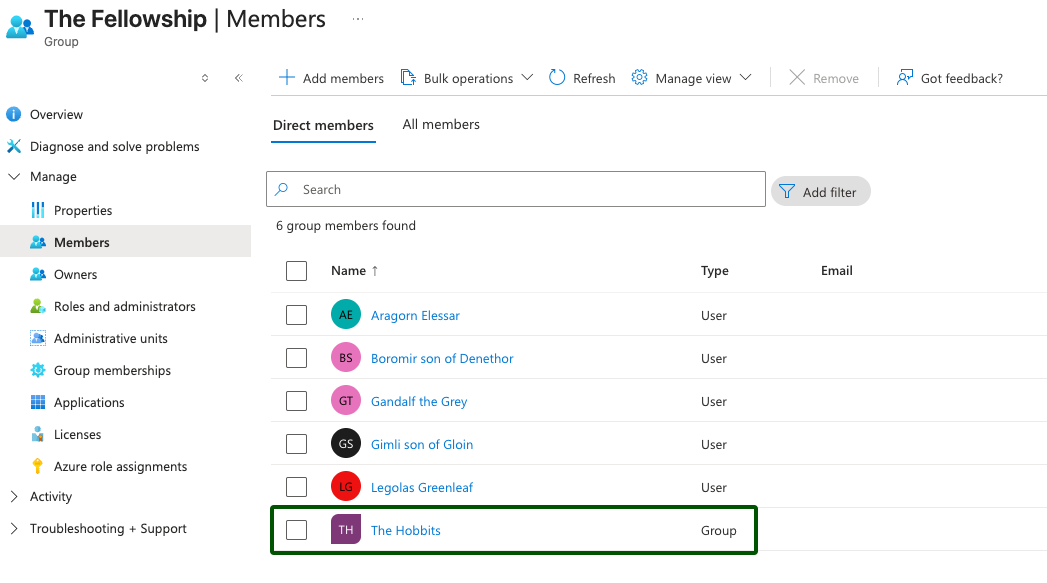
Task: Expand Troubleshooting + Support section
Action: 14,528
